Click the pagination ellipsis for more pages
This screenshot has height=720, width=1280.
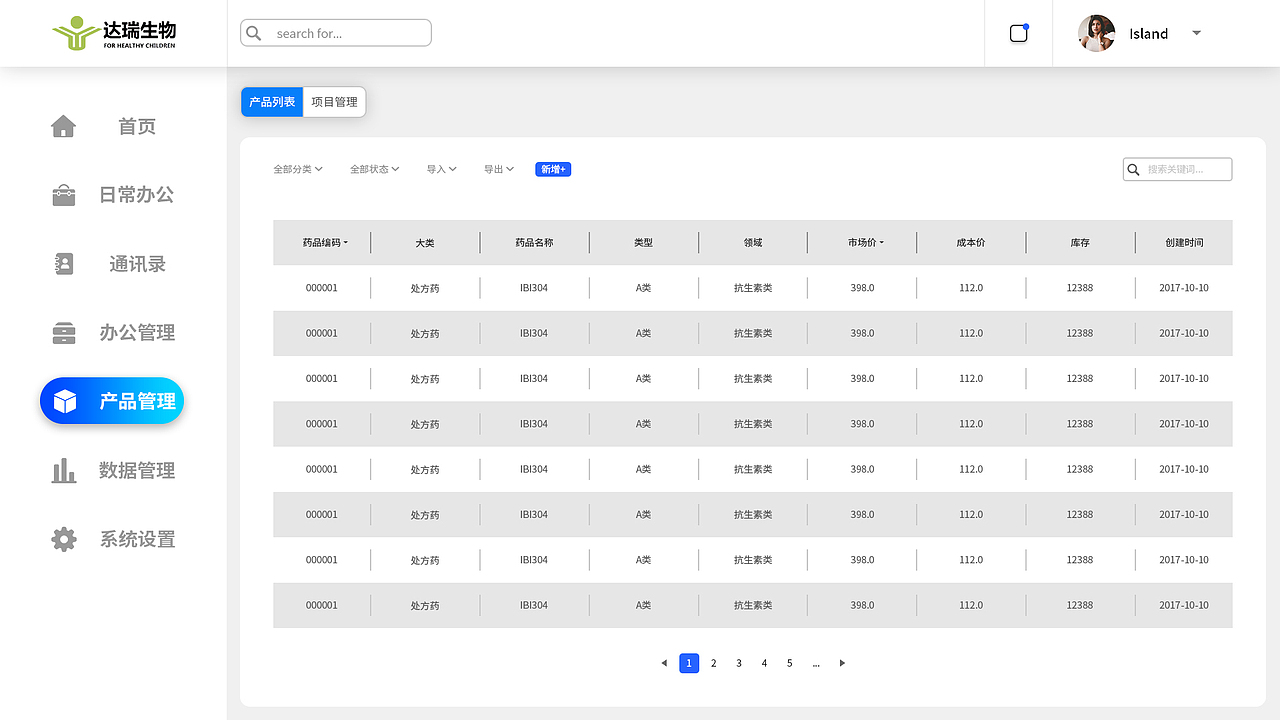pyautogui.click(x=816, y=663)
